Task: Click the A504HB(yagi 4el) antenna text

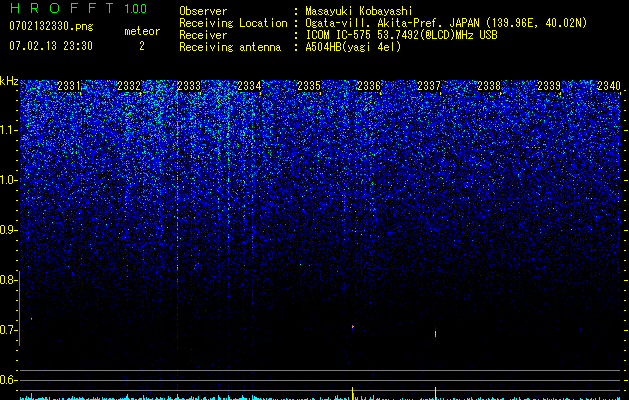Action: pos(353,47)
